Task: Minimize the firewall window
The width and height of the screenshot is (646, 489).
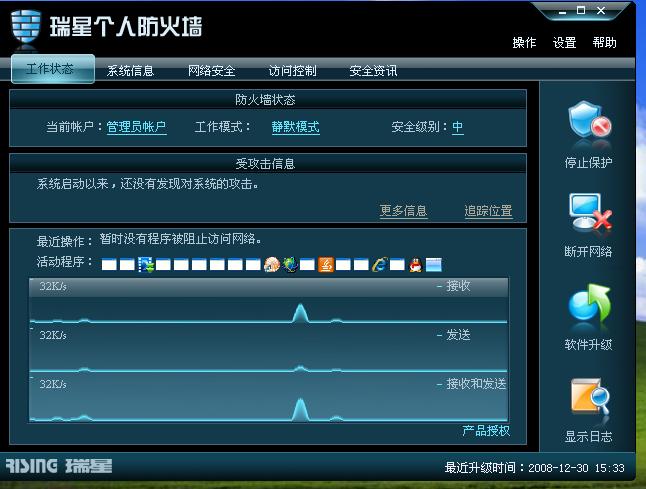Action: (563, 12)
